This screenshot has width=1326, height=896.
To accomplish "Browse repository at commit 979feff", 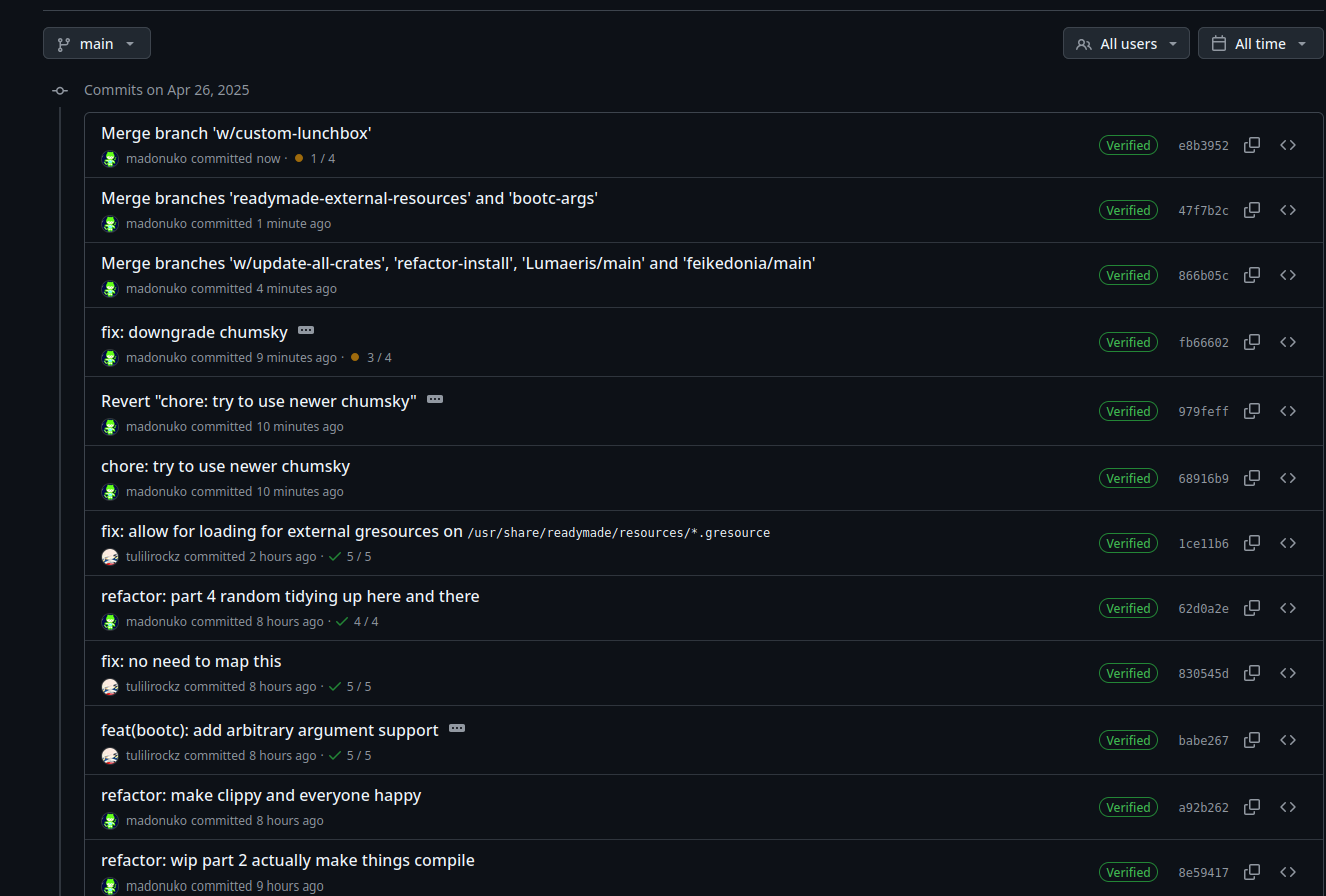I will 1288,411.
